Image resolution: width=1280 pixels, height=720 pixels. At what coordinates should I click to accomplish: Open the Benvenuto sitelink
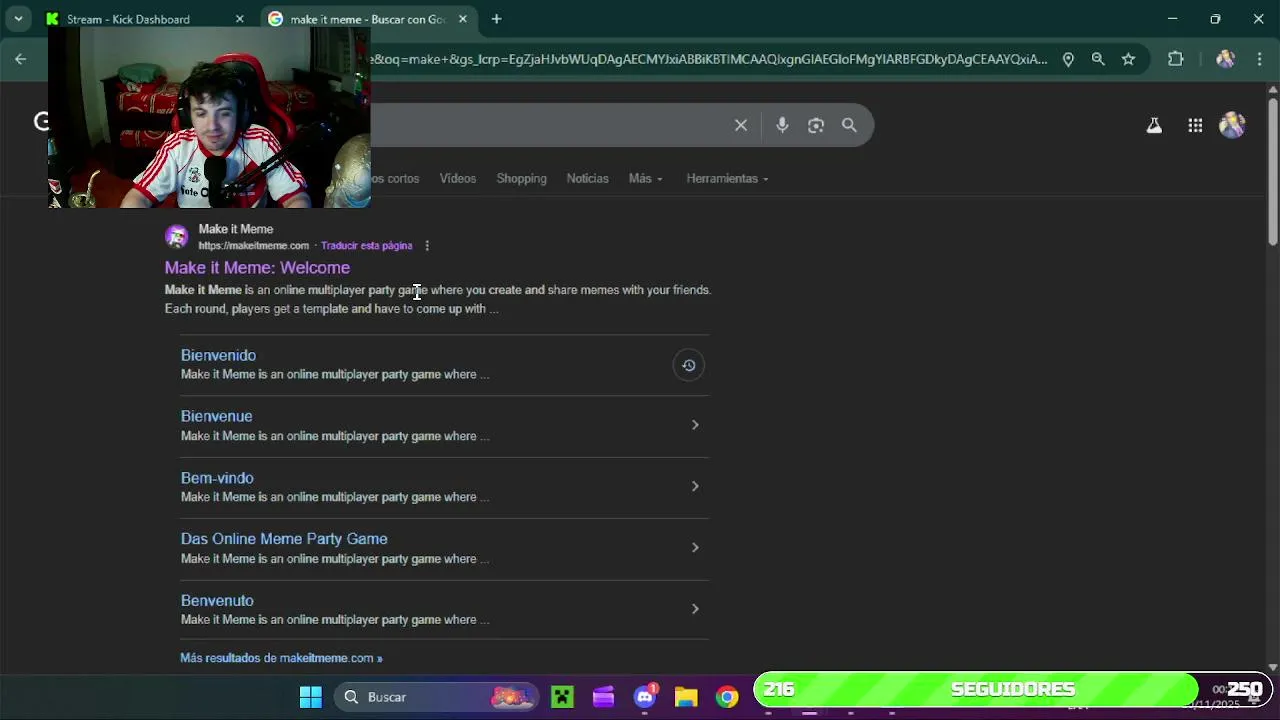tap(217, 601)
